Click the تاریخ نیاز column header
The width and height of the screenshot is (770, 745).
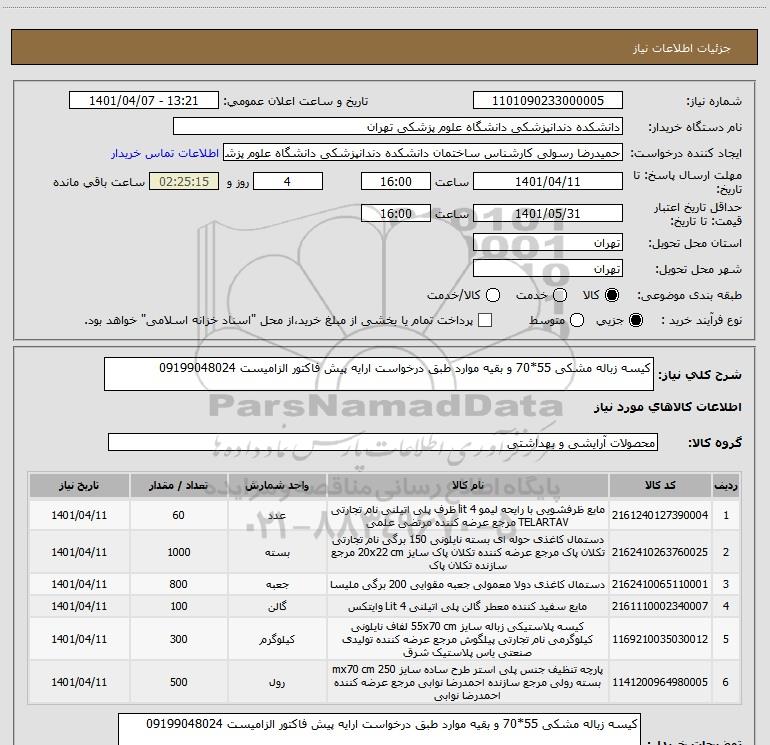[x=79, y=486]
